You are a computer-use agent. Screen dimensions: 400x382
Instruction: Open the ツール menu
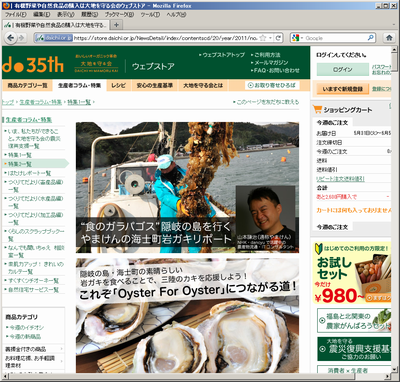[x=150, y=15]
